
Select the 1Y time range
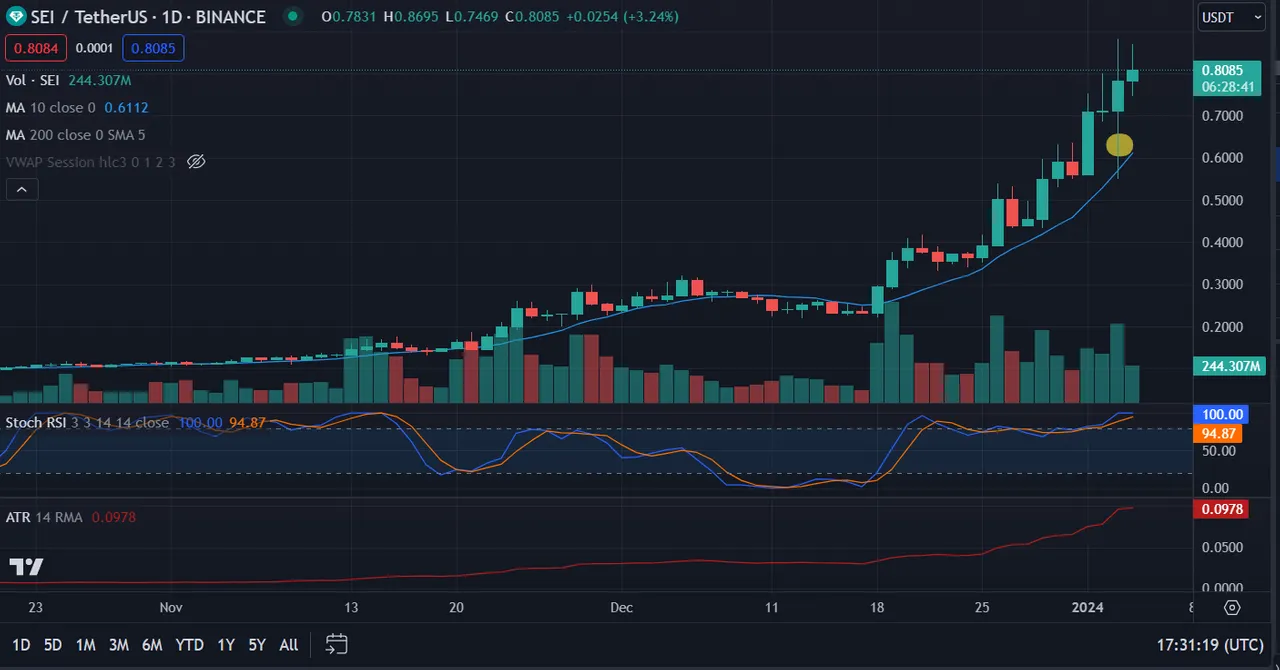pyautogui.click(x=226, y=645)
